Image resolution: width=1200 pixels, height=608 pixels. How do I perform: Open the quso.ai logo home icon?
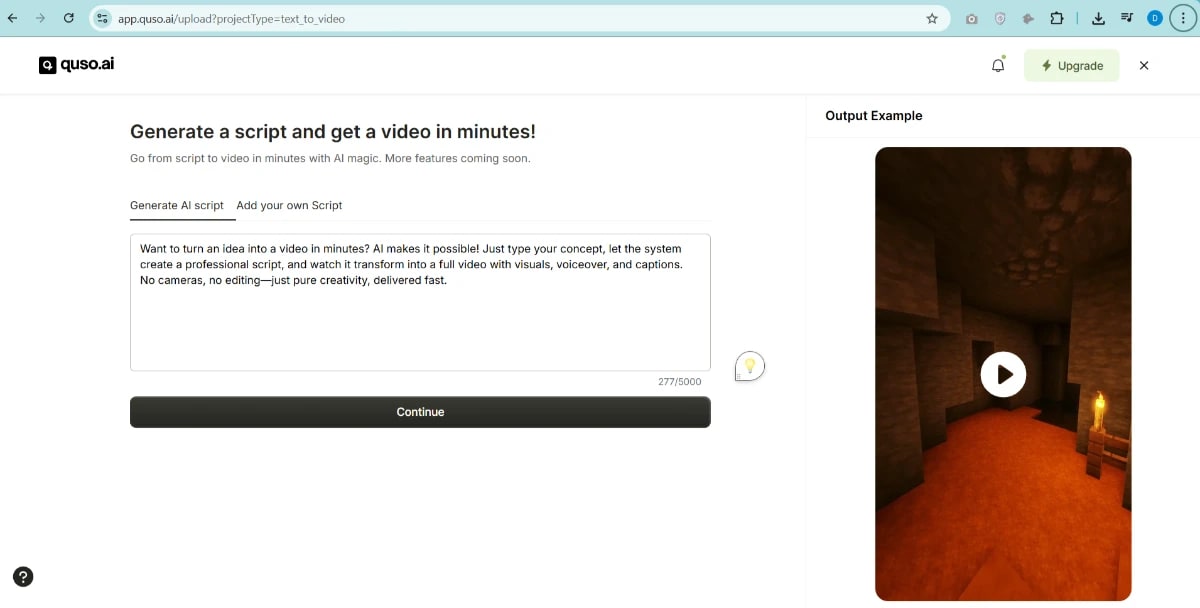46,64
